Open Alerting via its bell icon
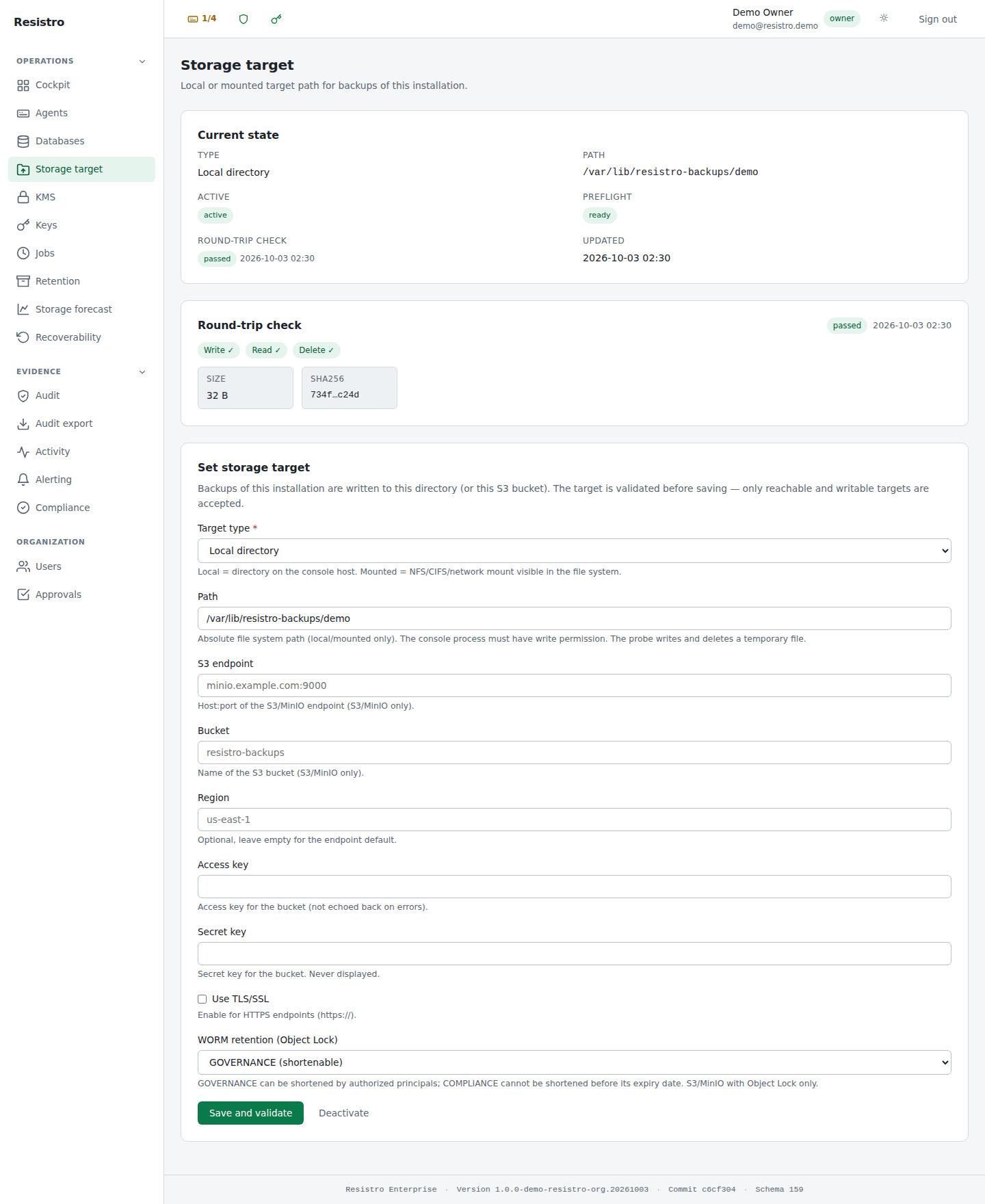 click(23, 480)
